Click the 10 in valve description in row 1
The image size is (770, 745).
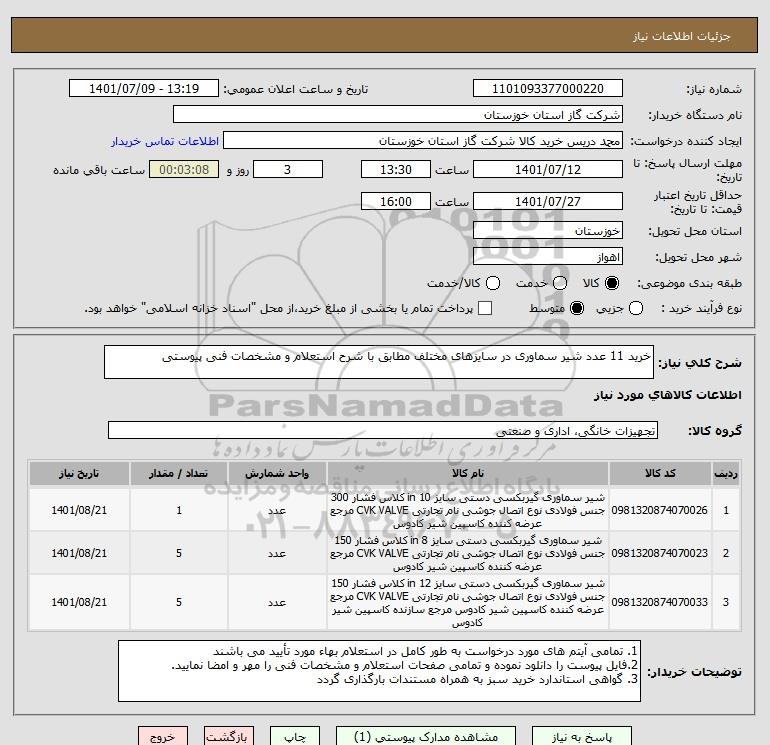click(x=468, y=510)
